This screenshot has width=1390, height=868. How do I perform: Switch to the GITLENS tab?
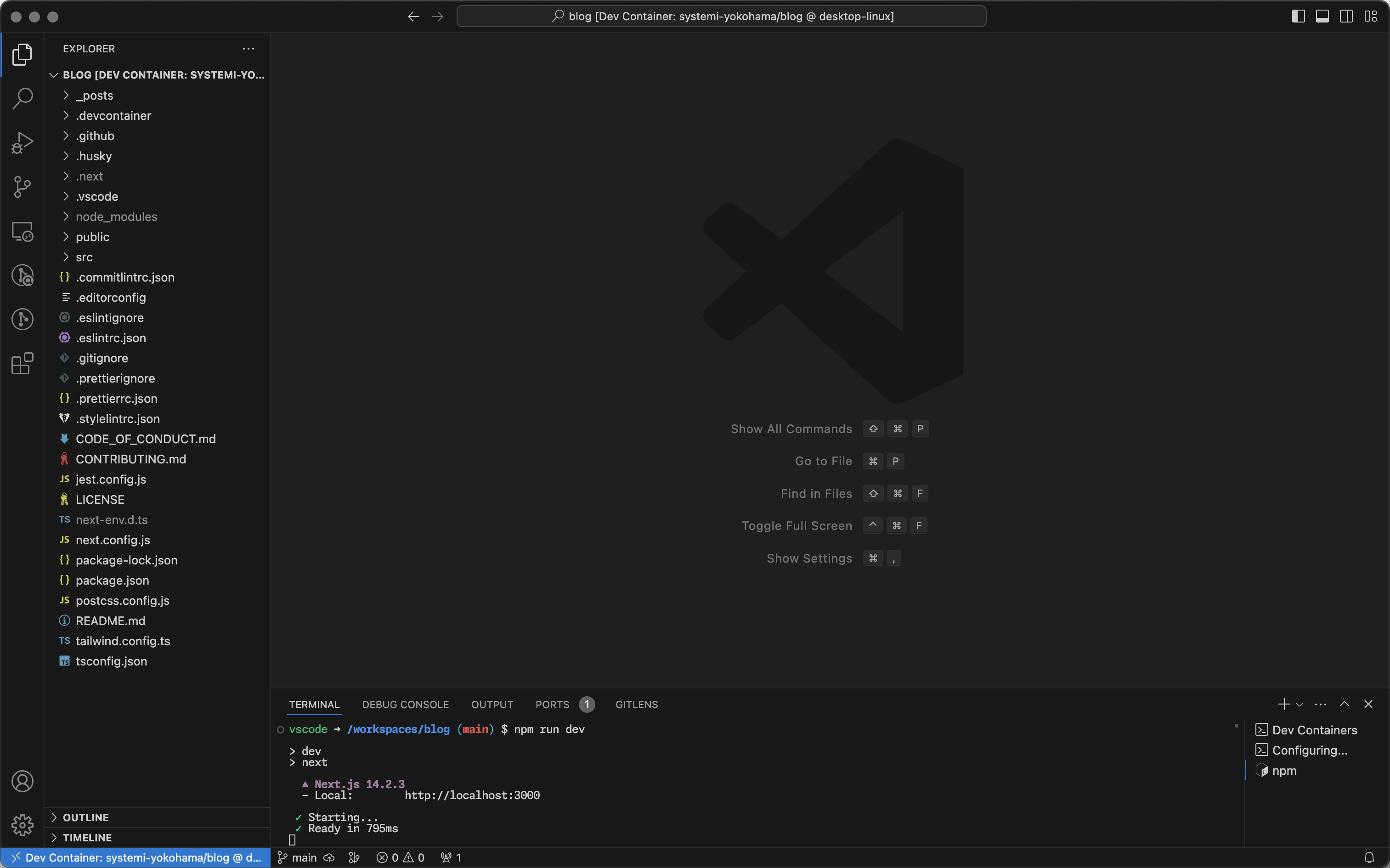click(x=637, y=705)
